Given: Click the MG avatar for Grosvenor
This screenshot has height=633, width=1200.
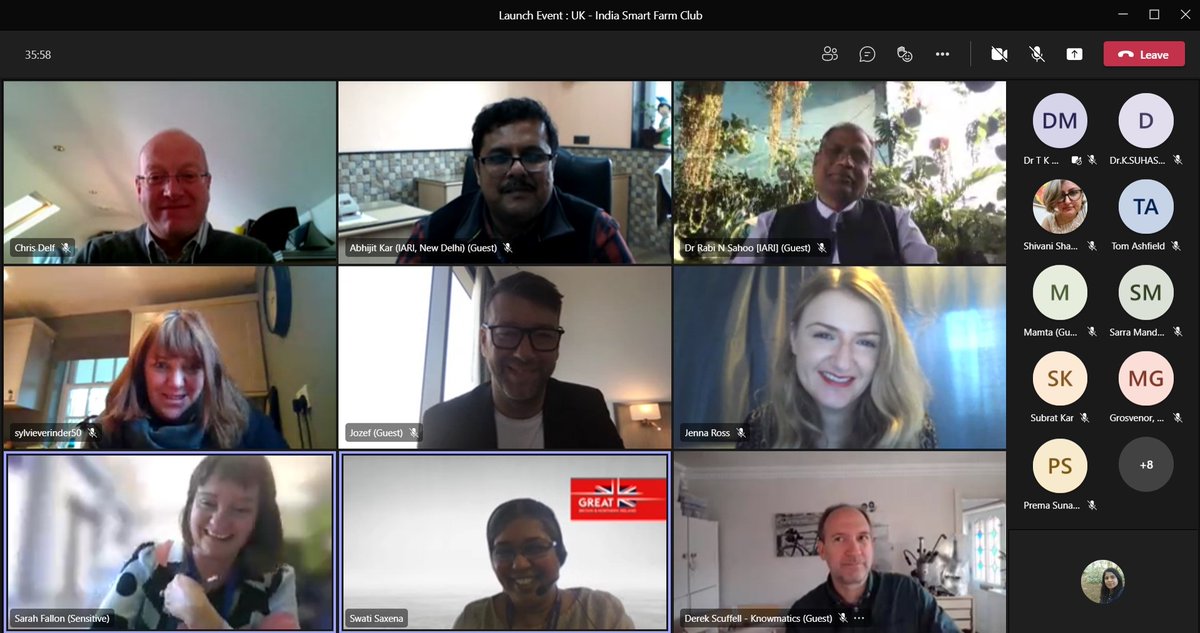Looking at the screenshot, I should (x=1146, y=379).
